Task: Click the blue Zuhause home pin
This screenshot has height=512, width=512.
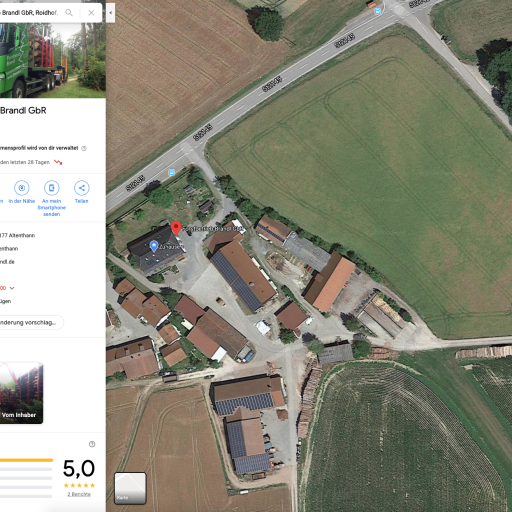Action: (154, 246)
